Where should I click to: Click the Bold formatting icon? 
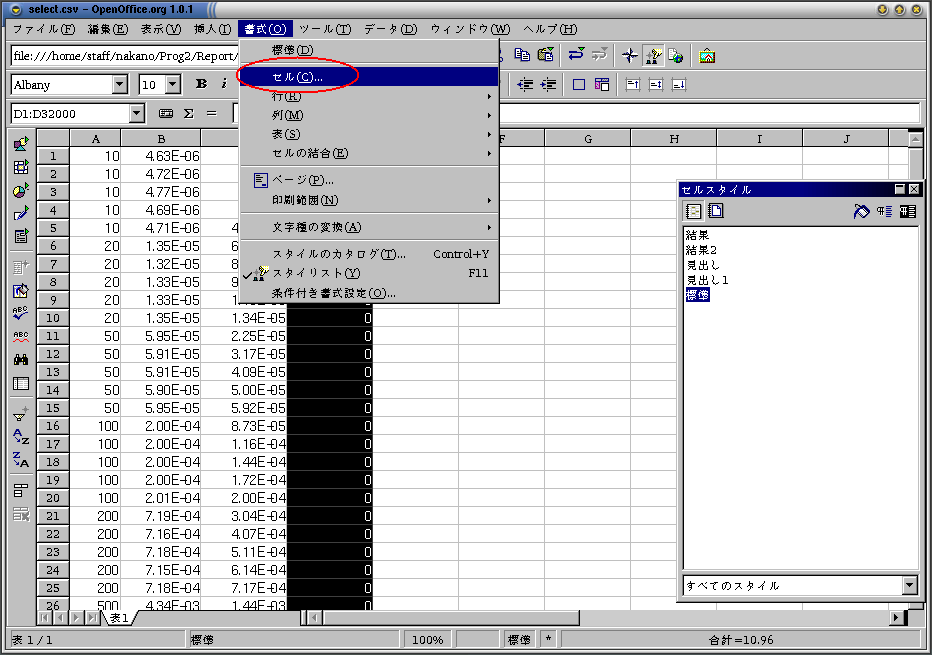(x=201, y=84)
